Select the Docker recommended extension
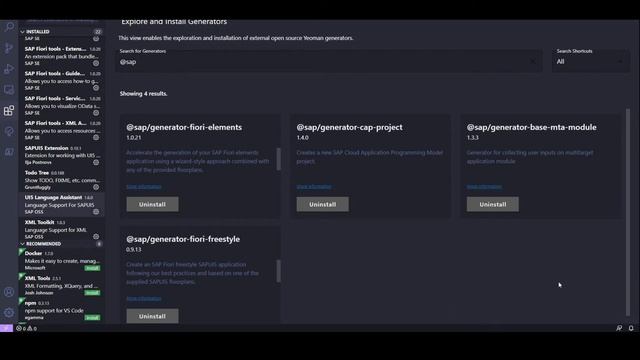The image size is (640, 360). point(61,260)
